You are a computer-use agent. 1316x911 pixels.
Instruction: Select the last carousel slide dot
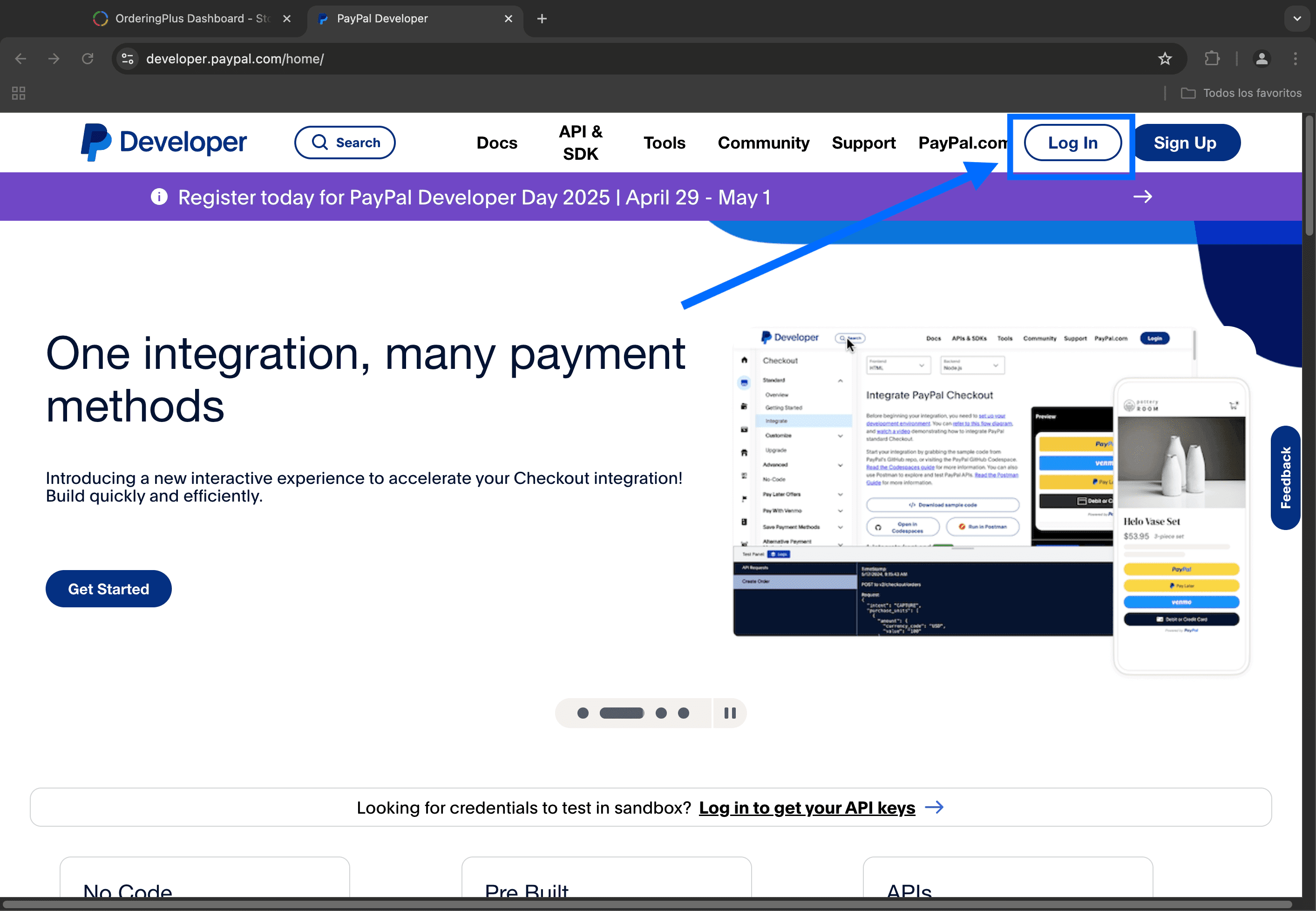click(683, 713)
